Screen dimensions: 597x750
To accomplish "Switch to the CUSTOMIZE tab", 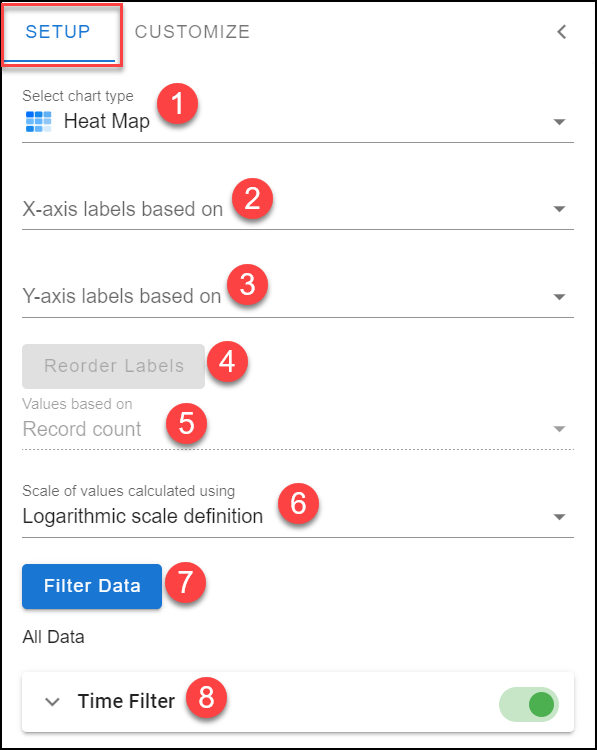I will pyautogui.click(x=192, y=32).
